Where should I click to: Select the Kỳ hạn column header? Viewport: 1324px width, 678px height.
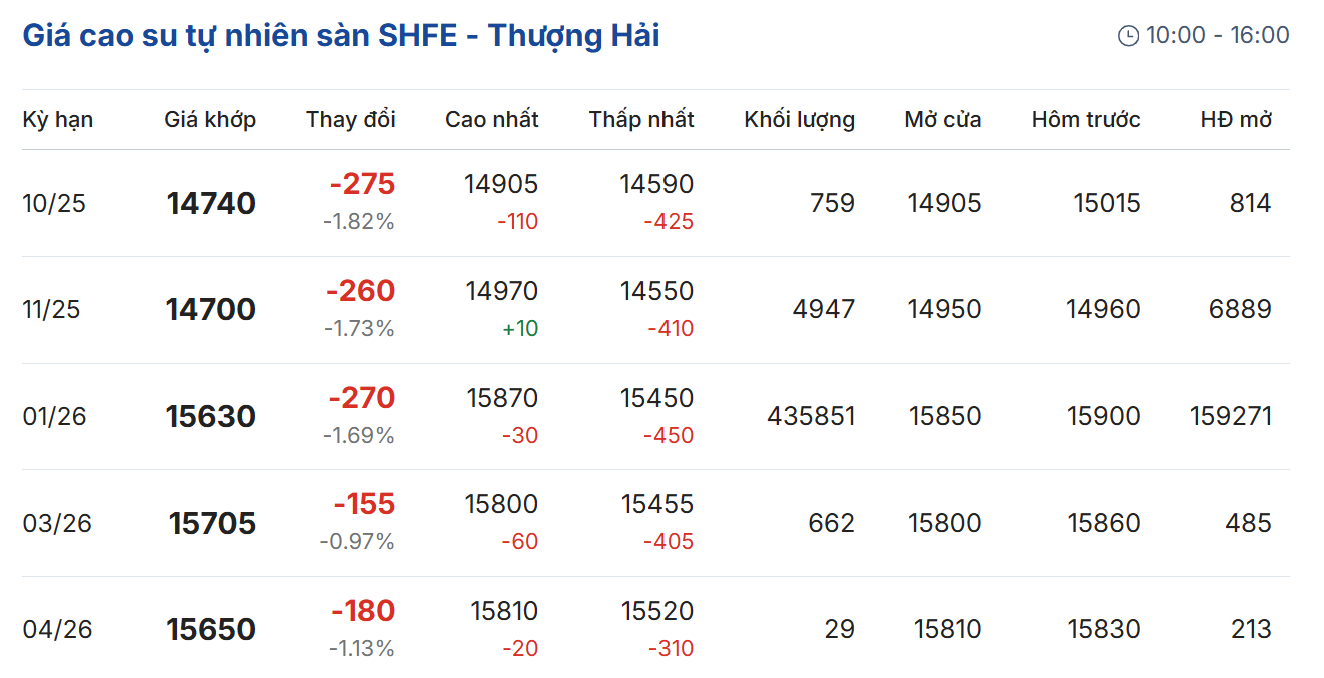[x=58, y=120]
